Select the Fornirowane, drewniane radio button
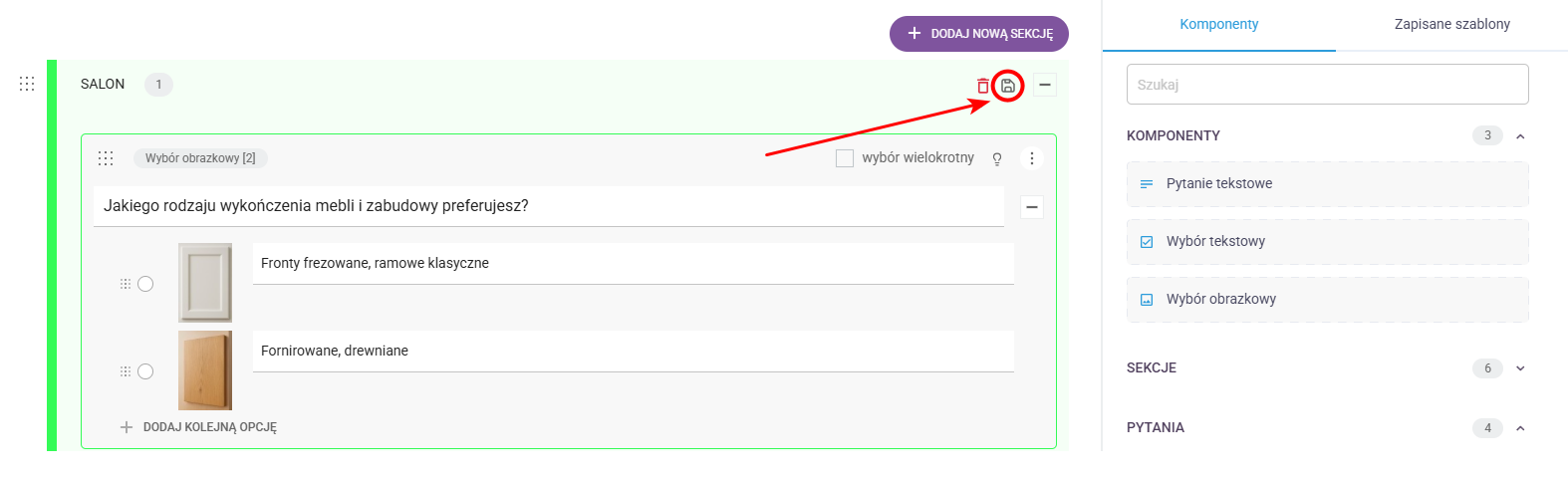Screen dimensions: 1568x480 pyautogui.click(x=145, y=371)
